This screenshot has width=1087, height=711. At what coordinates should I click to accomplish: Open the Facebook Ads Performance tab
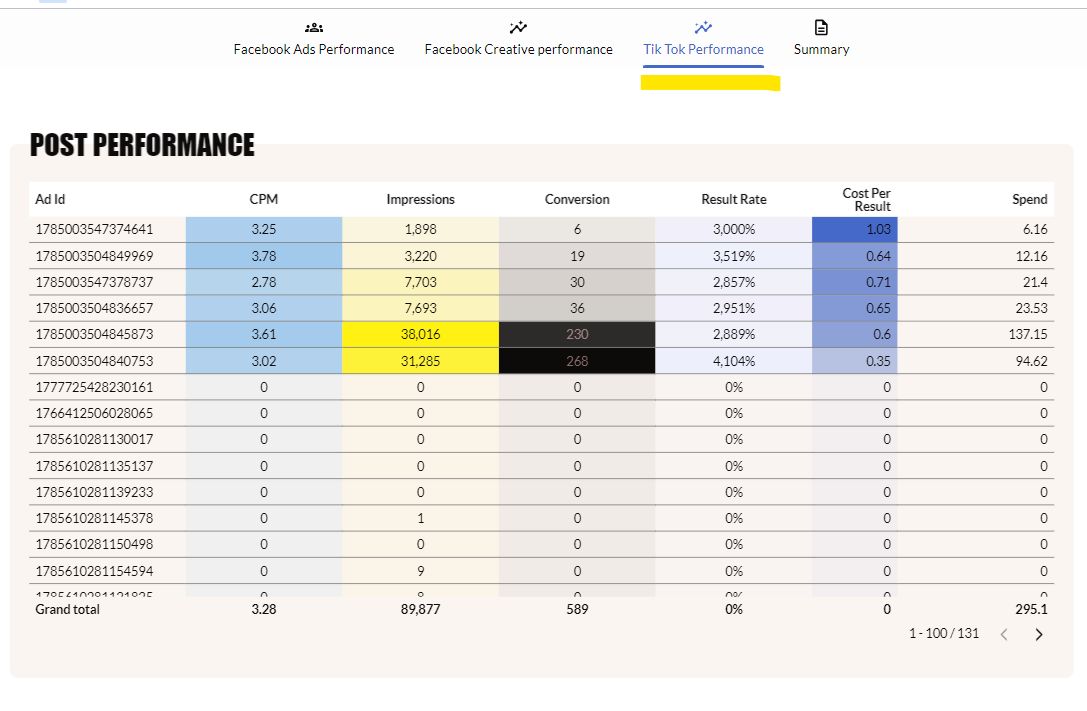click(x=314, y=49)
